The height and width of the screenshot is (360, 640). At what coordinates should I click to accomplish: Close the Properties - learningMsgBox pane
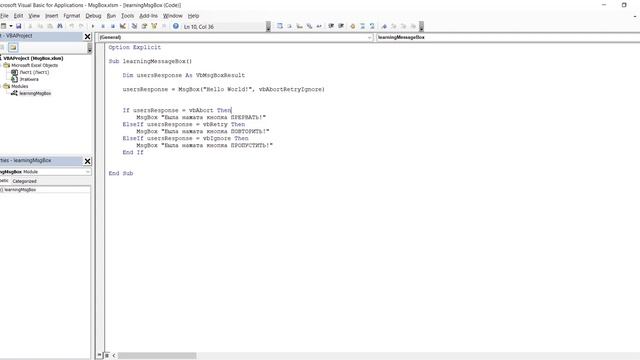pyautogui.click(x=87, y=161)
